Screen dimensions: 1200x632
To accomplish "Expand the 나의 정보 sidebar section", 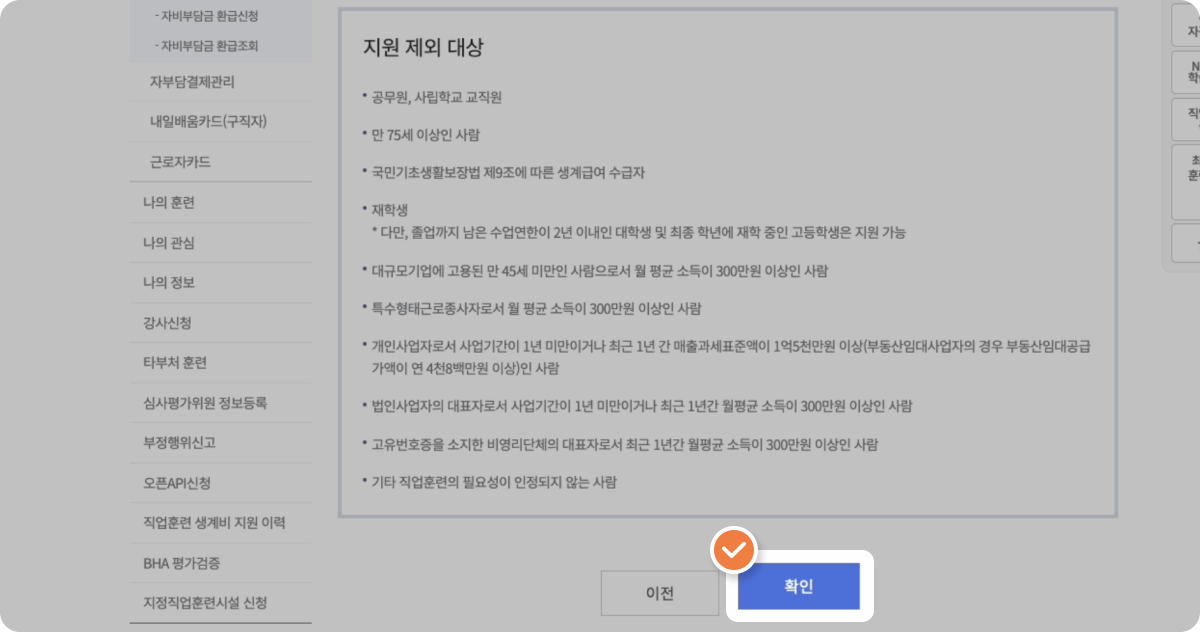I will (x=169, y=283).
